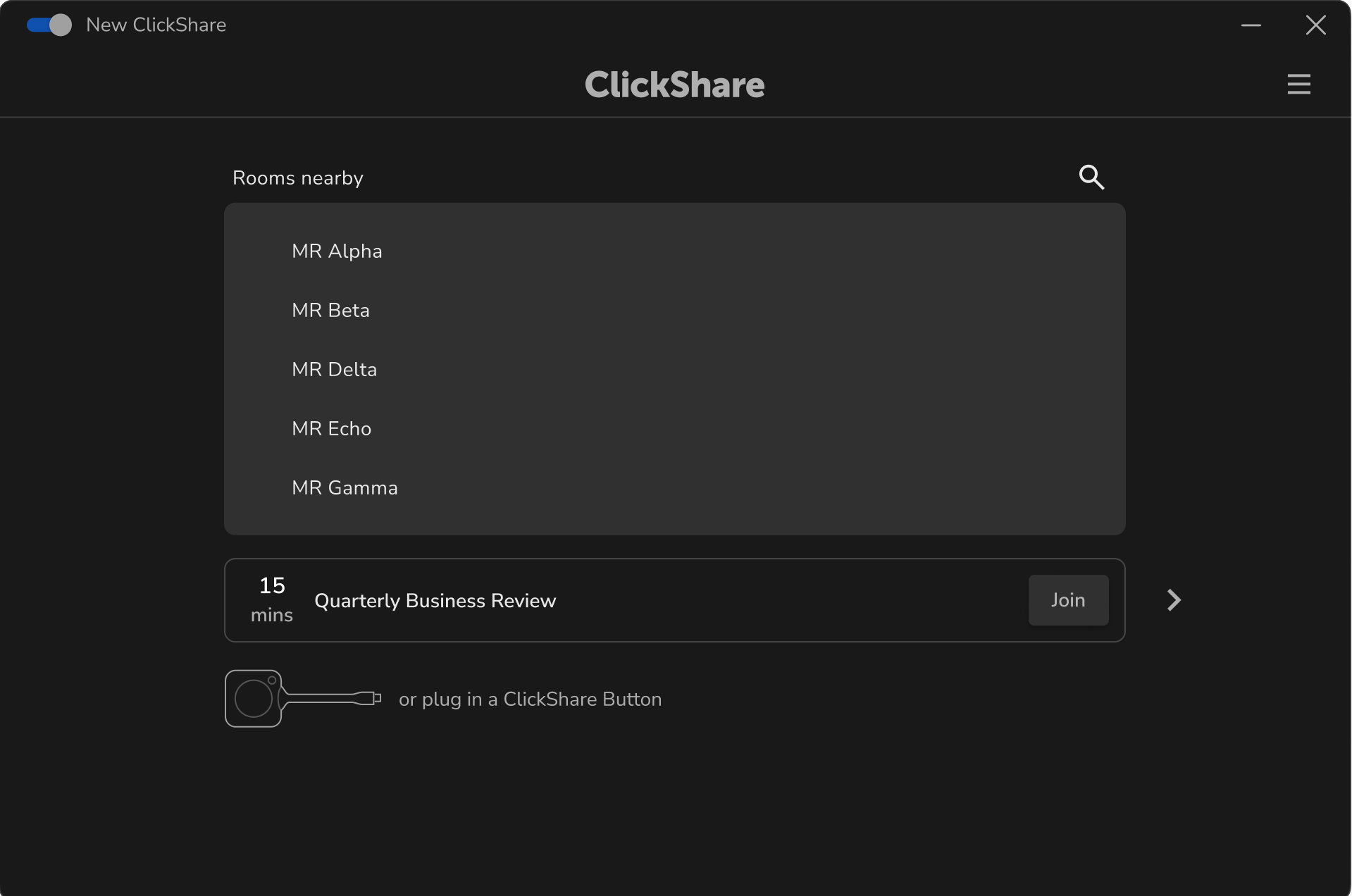1352x896 pixels.
Task: Select the MR Beta room
Action: point(330,311)
